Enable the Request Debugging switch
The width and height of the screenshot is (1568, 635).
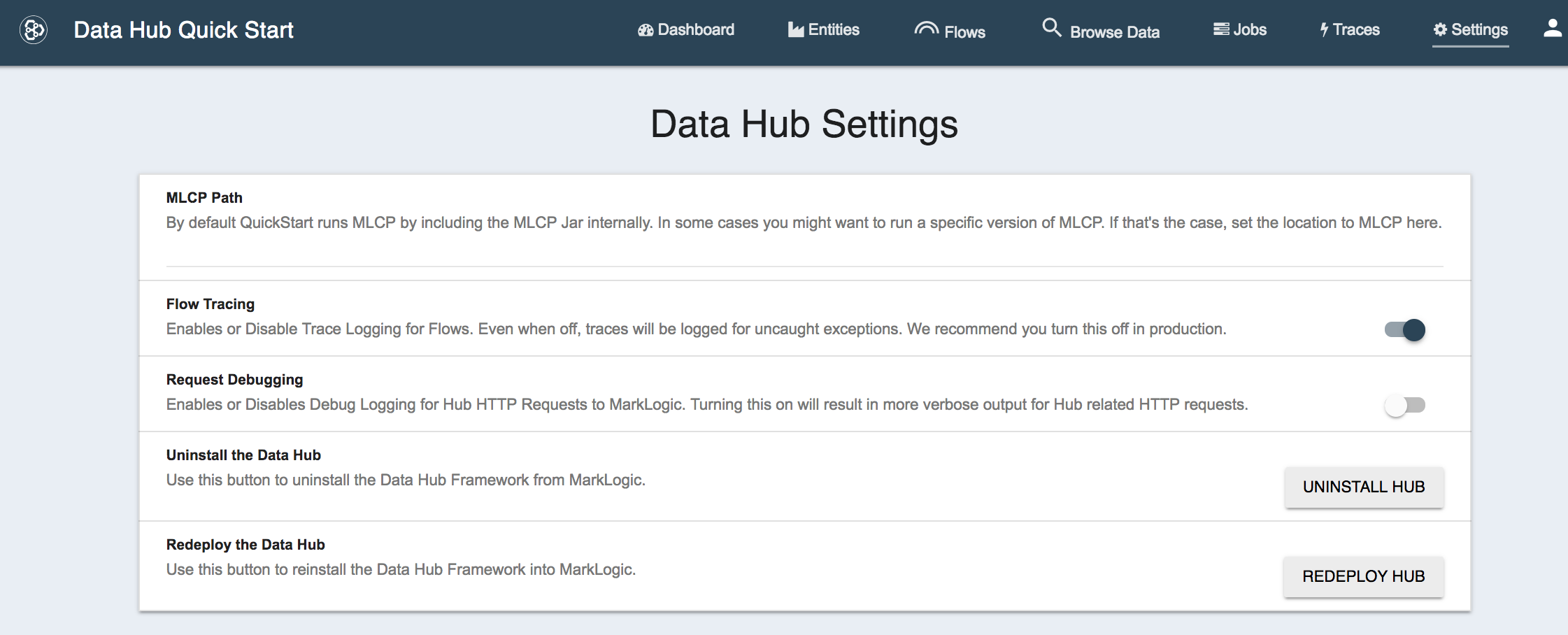coord(1405,405)
